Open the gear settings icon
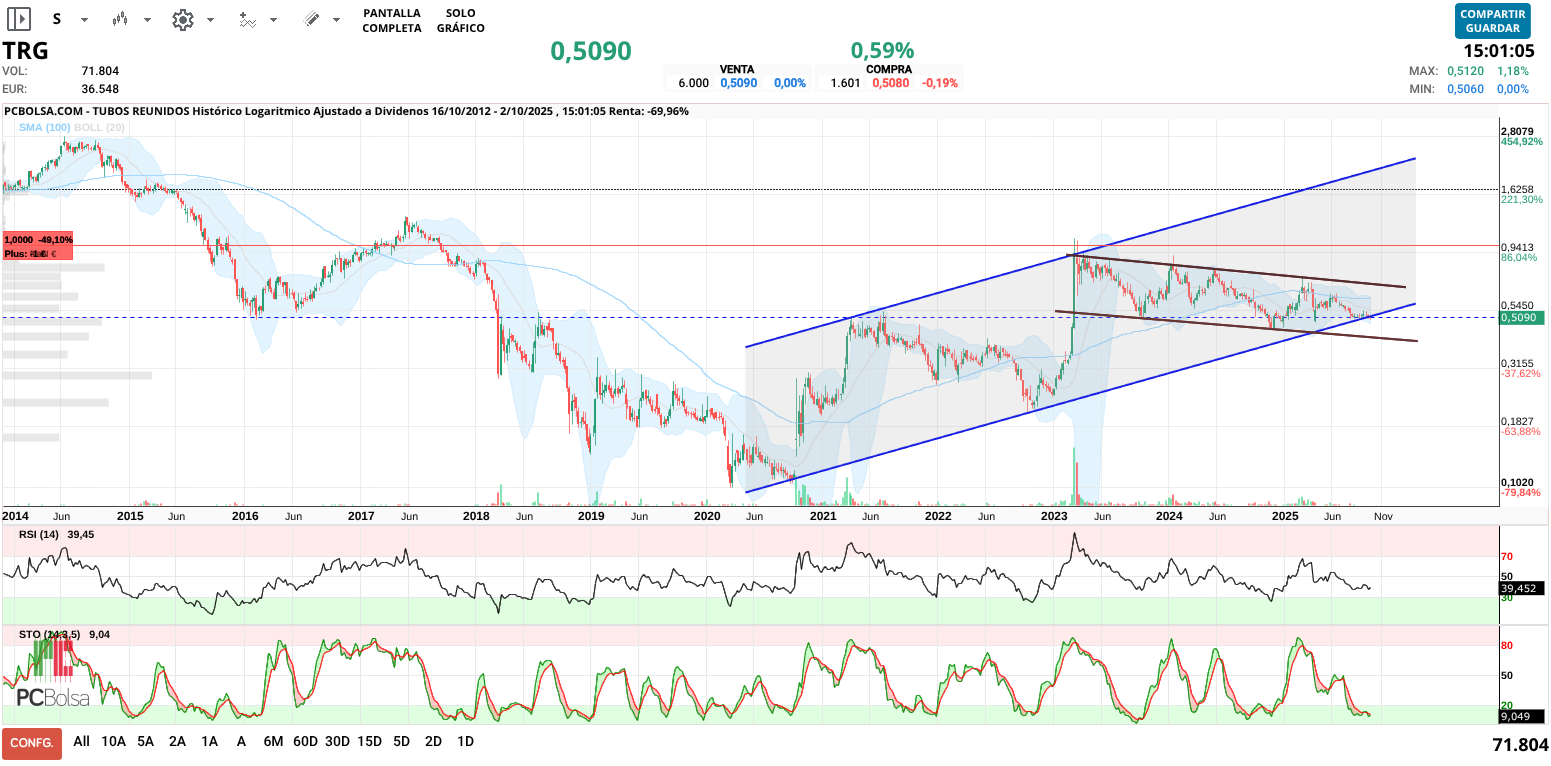This screenshot has width=1551, height=766. click(182, 19)
